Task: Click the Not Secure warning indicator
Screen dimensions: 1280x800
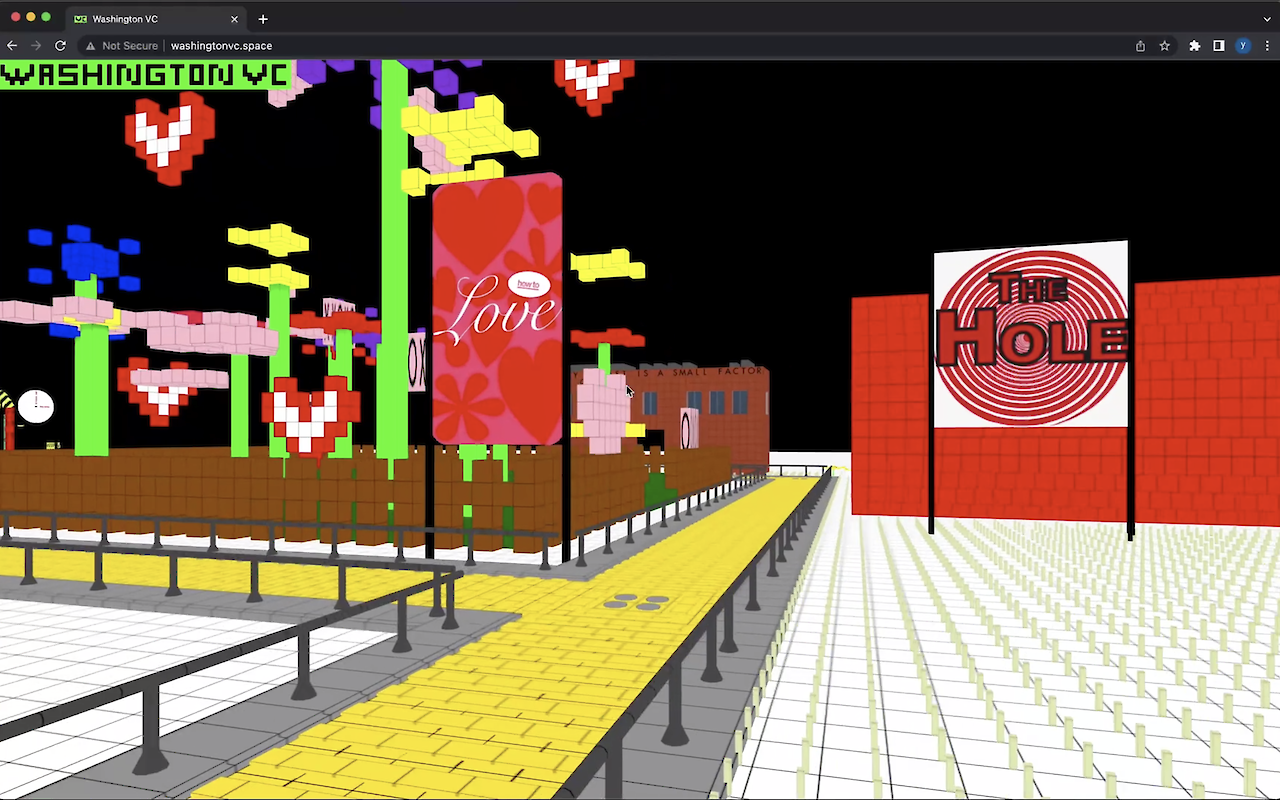Action: 121,46
